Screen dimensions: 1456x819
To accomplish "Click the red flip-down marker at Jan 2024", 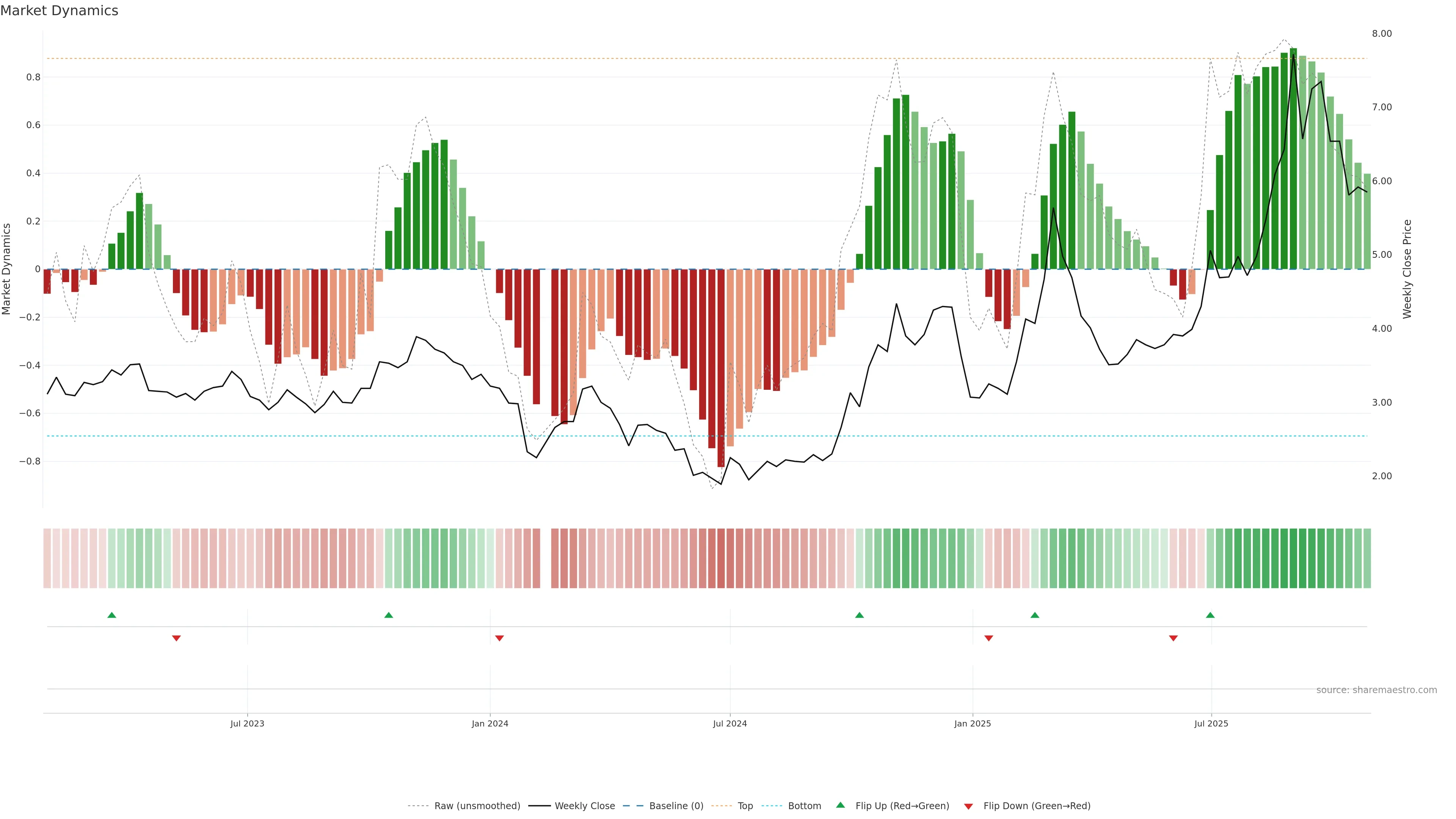I will (499, 638).
